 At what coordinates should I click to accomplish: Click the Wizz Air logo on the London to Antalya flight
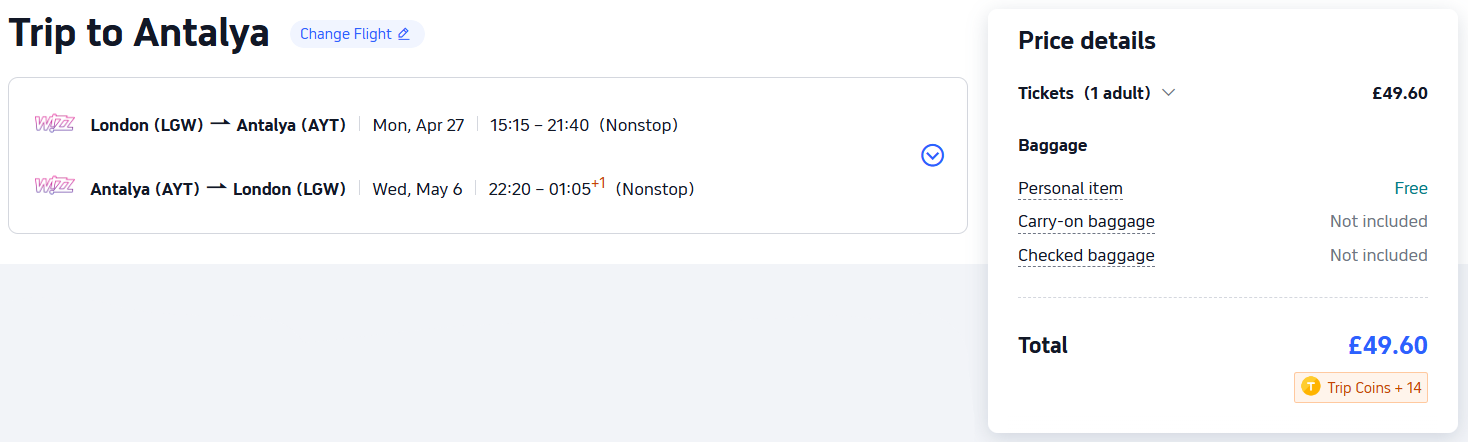point(54,124)
